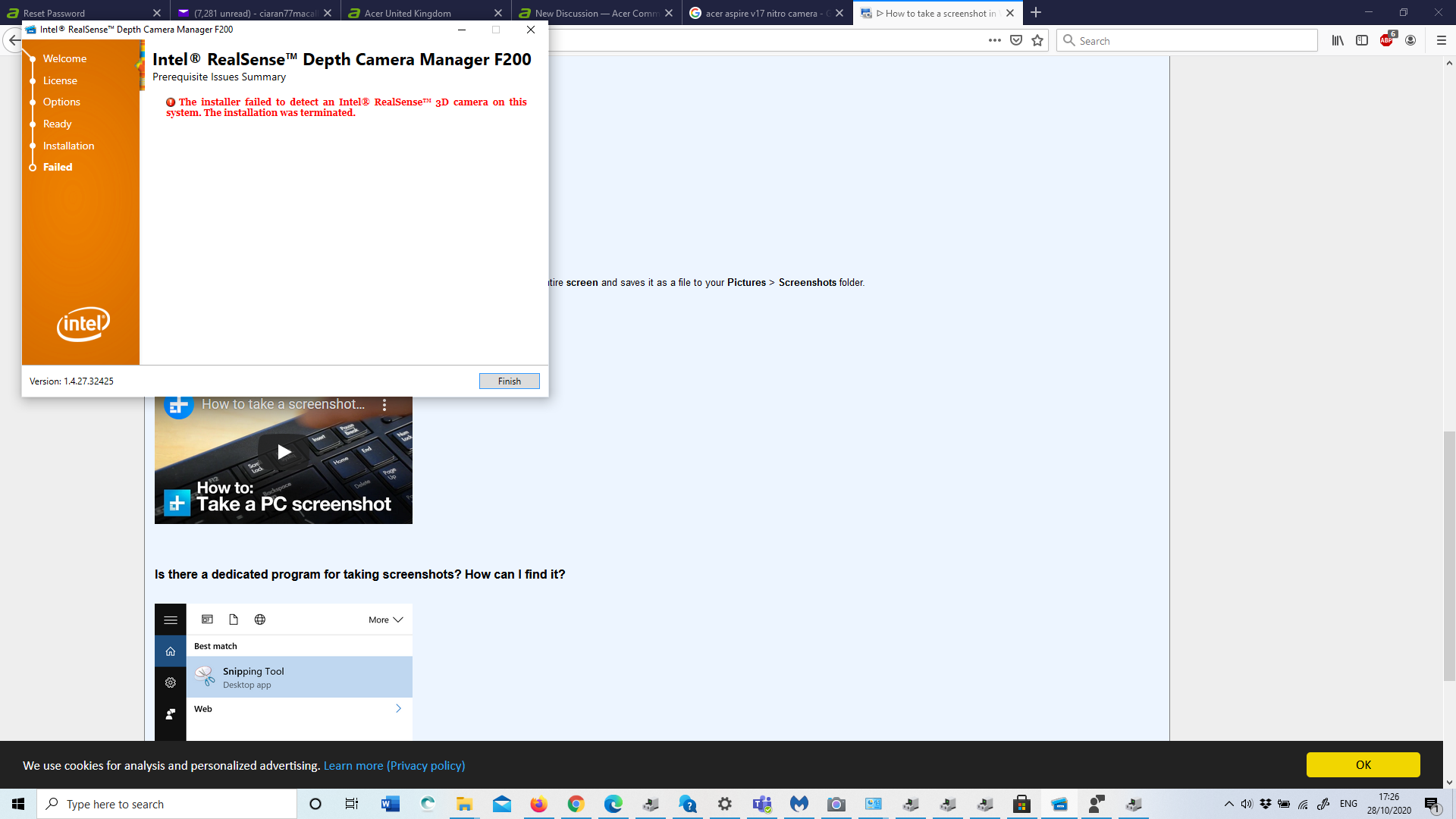
Task: Open the ENG language indicator
Action: [x=1348, y=804]
